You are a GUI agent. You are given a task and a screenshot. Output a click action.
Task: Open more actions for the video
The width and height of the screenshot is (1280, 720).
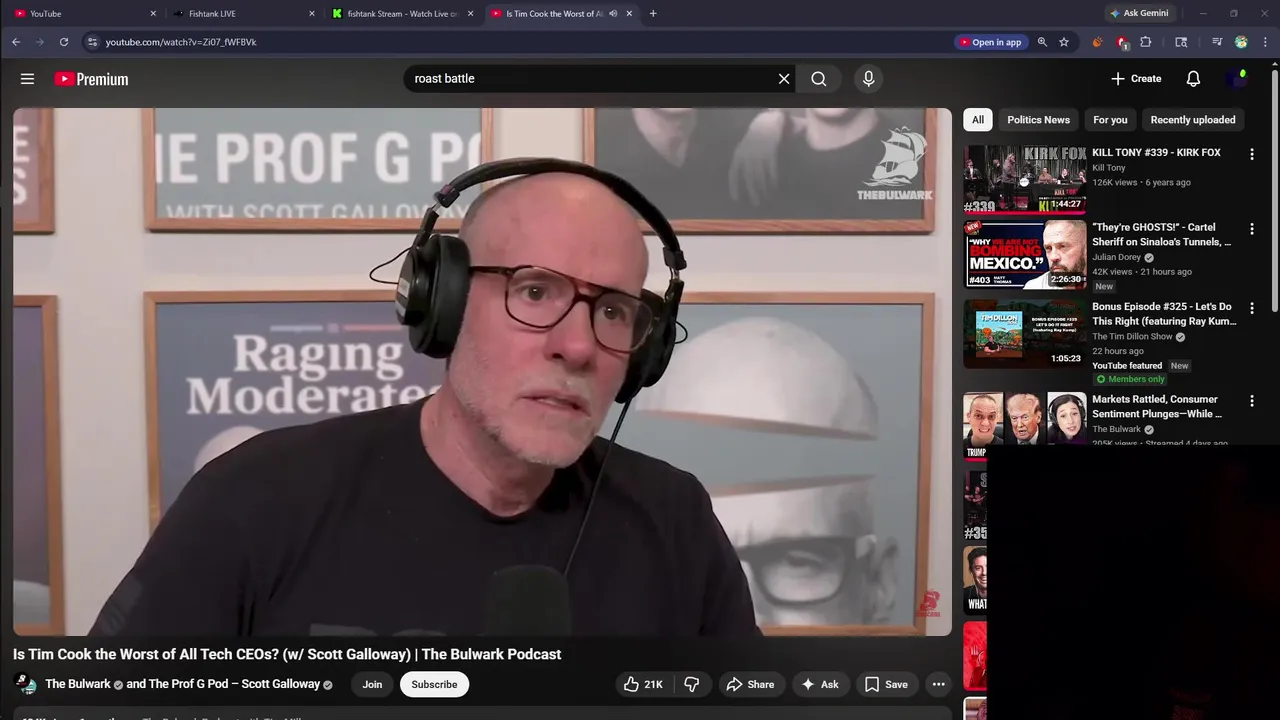[x=938, y=684]
